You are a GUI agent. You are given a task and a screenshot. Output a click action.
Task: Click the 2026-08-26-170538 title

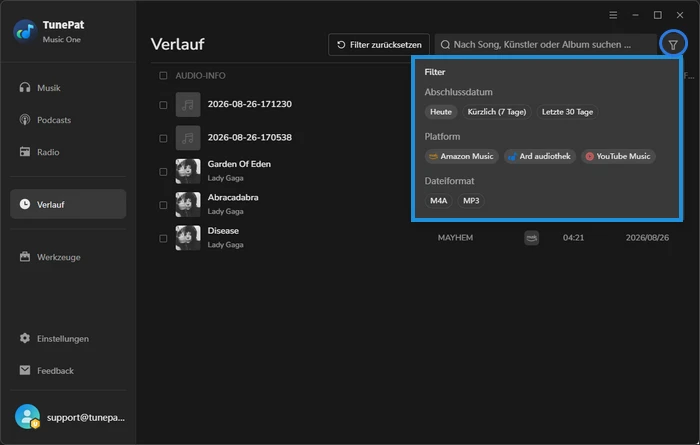tap(250, 137)
